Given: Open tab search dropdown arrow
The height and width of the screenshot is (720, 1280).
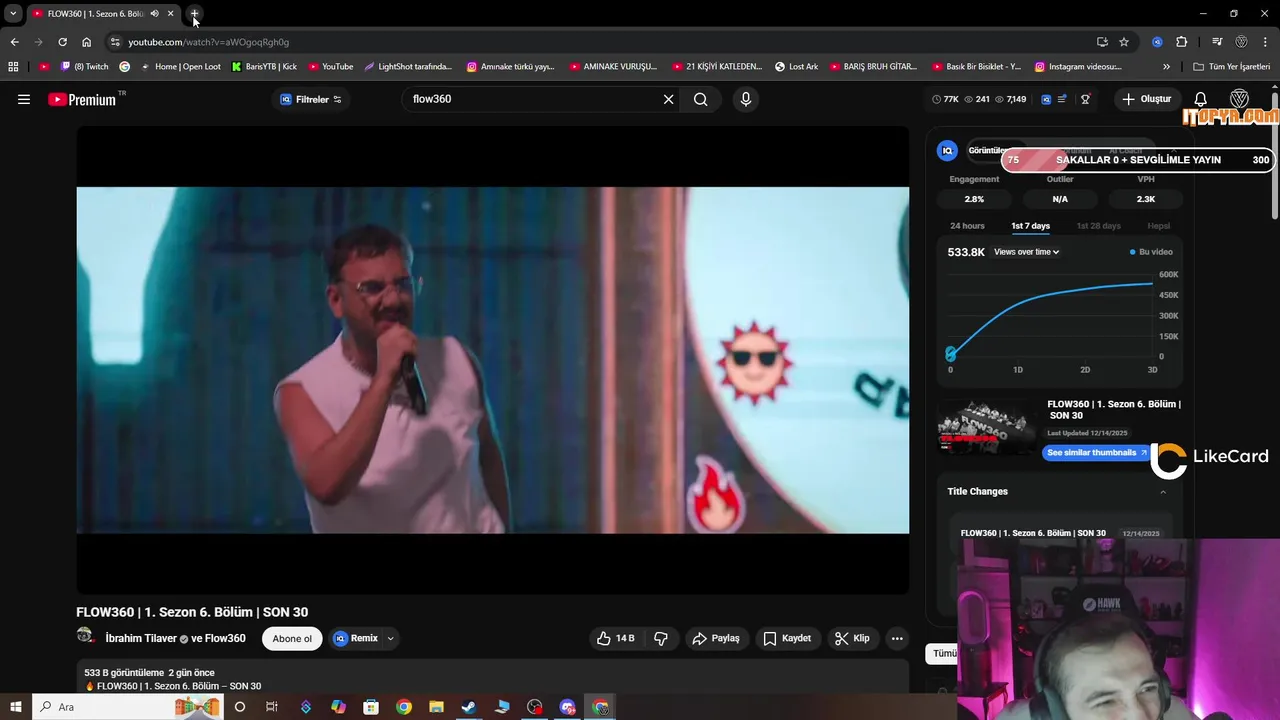Looking at the screenshot, I should tap(13, 14).
